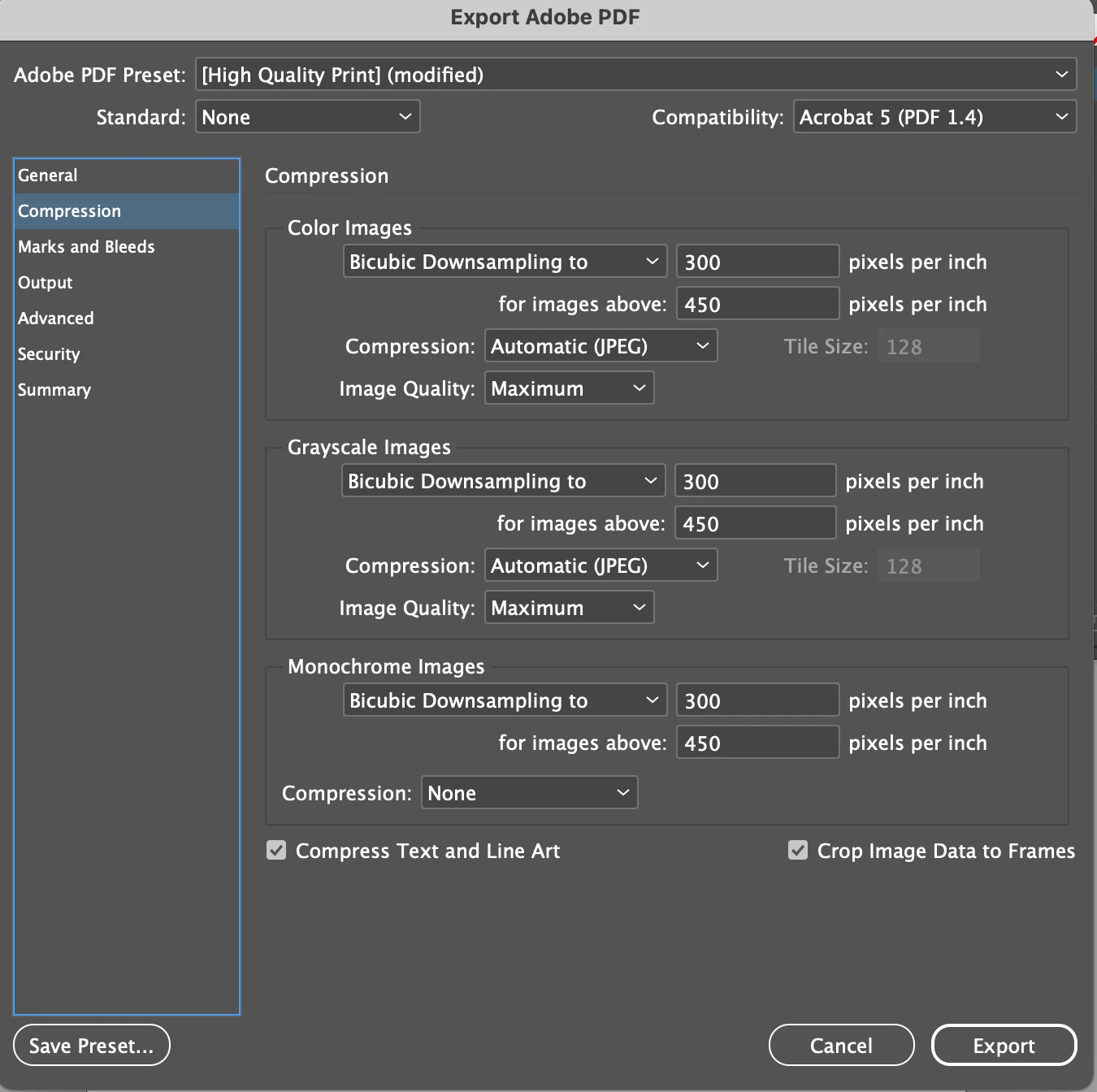Open the Compatibility dropdown showing Acrobat 5
This screenshot has width=1097, height=1092.
(934, 116)
